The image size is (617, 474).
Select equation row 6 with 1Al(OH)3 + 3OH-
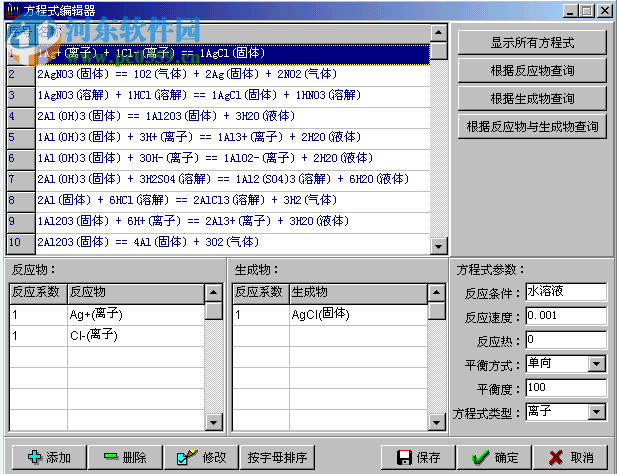point(233,158)
